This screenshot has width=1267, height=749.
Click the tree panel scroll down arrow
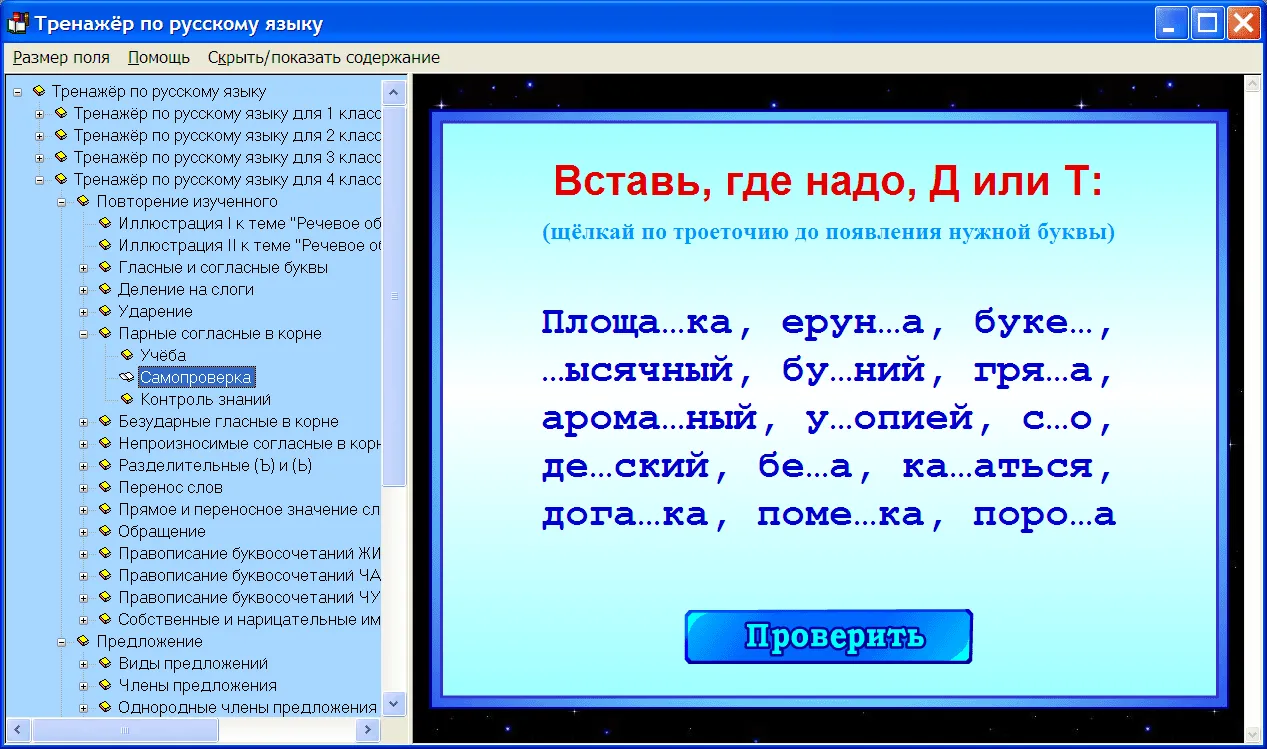point(395,704)
